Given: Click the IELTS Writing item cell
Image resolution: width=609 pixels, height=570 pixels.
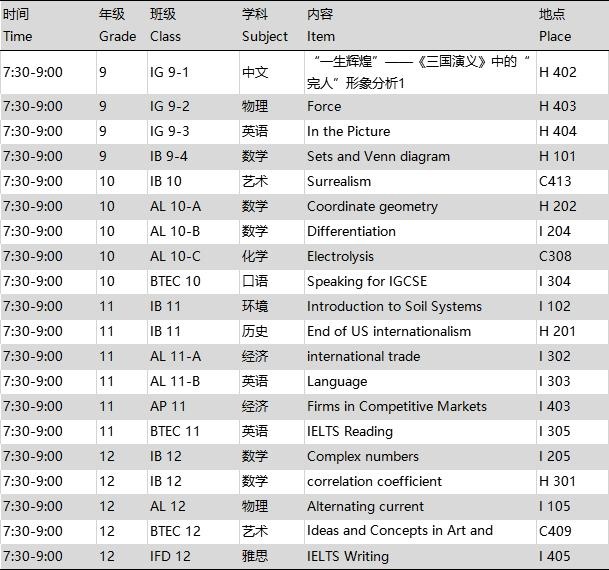Looking at the screenshot, I should tap(348, 556).
